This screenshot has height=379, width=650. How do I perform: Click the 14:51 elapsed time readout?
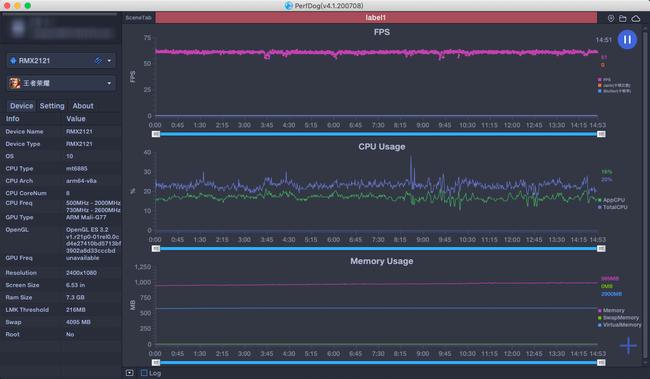[x=604, y=40]
